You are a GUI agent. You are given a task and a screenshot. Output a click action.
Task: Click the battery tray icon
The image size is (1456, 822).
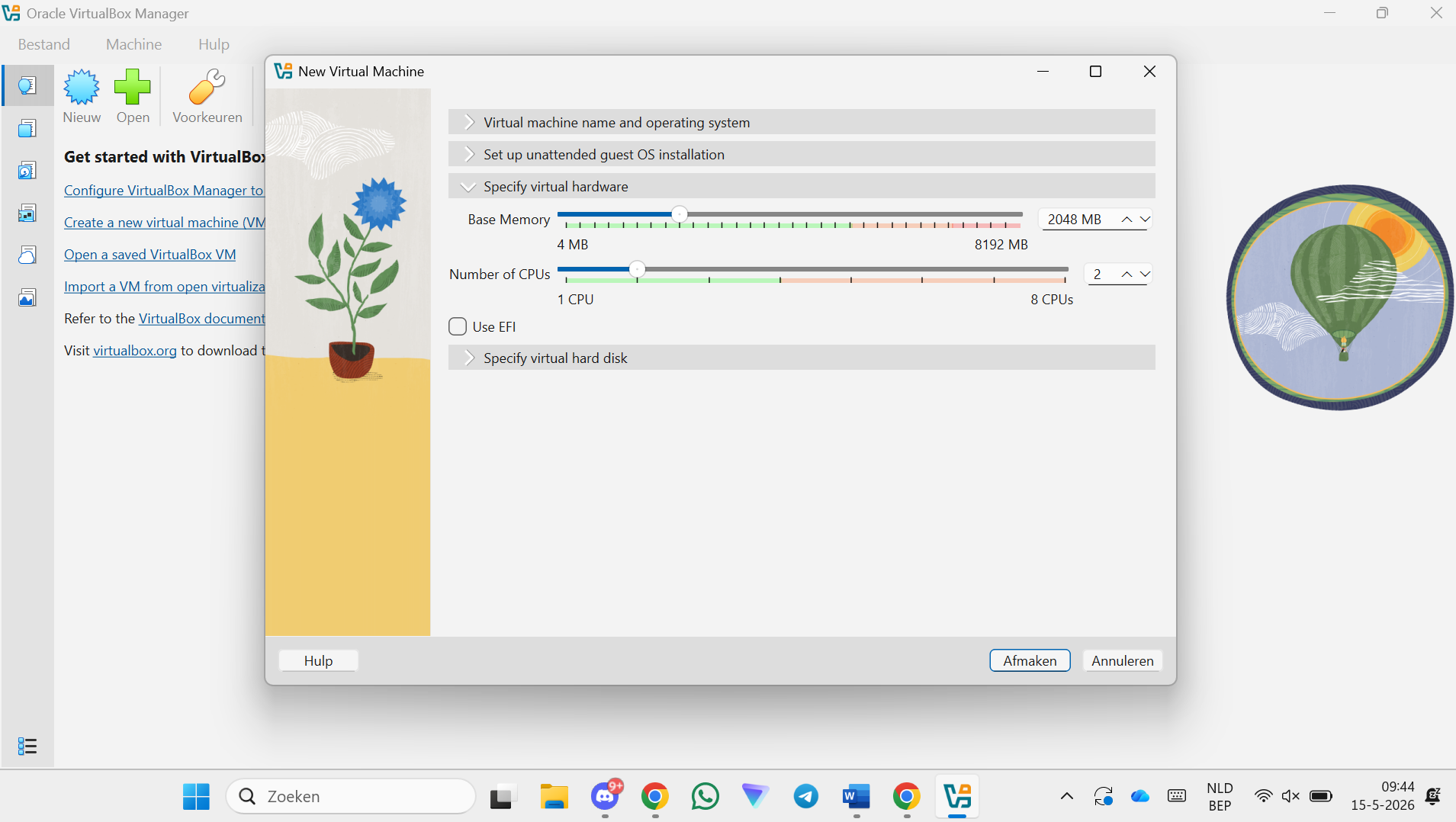coord(1321,796)
